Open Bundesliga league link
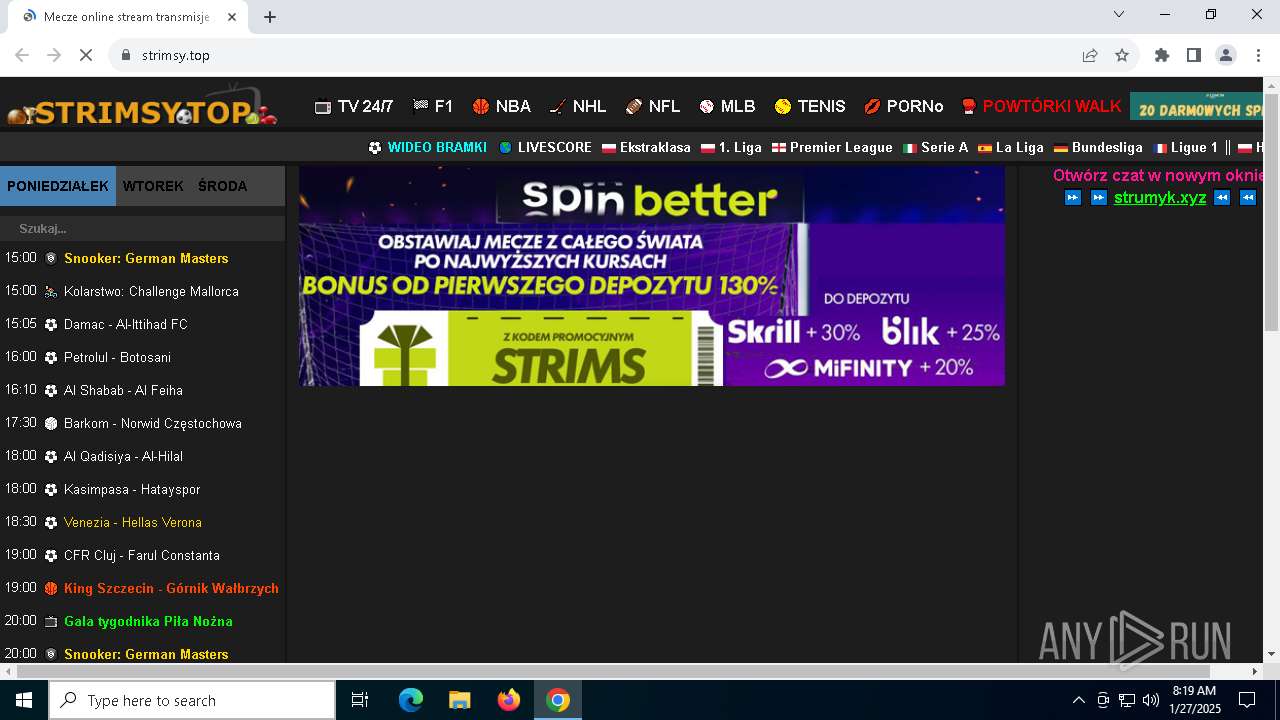This screenshot has width=1280, height=720. tap(1098, 147)
